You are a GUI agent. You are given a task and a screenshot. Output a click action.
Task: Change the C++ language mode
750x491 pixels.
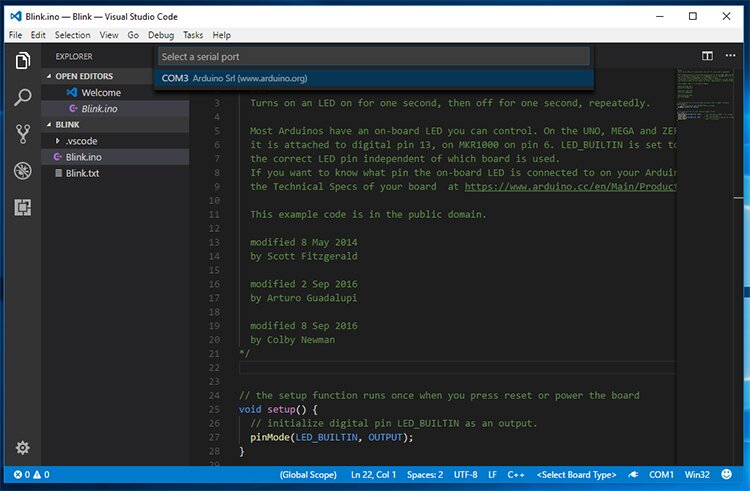click(516, 474)
